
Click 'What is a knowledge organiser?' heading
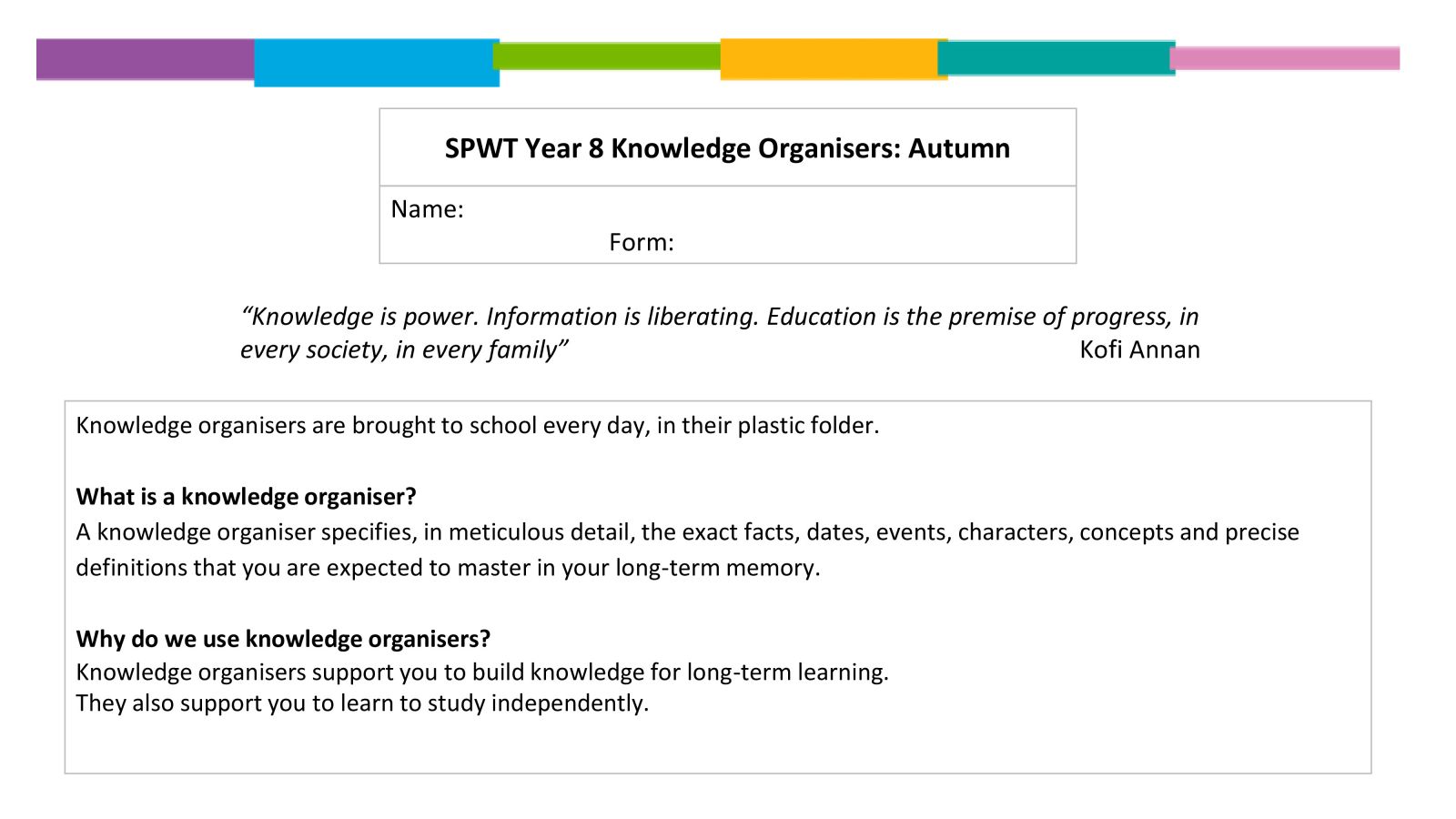pos(247,497)
